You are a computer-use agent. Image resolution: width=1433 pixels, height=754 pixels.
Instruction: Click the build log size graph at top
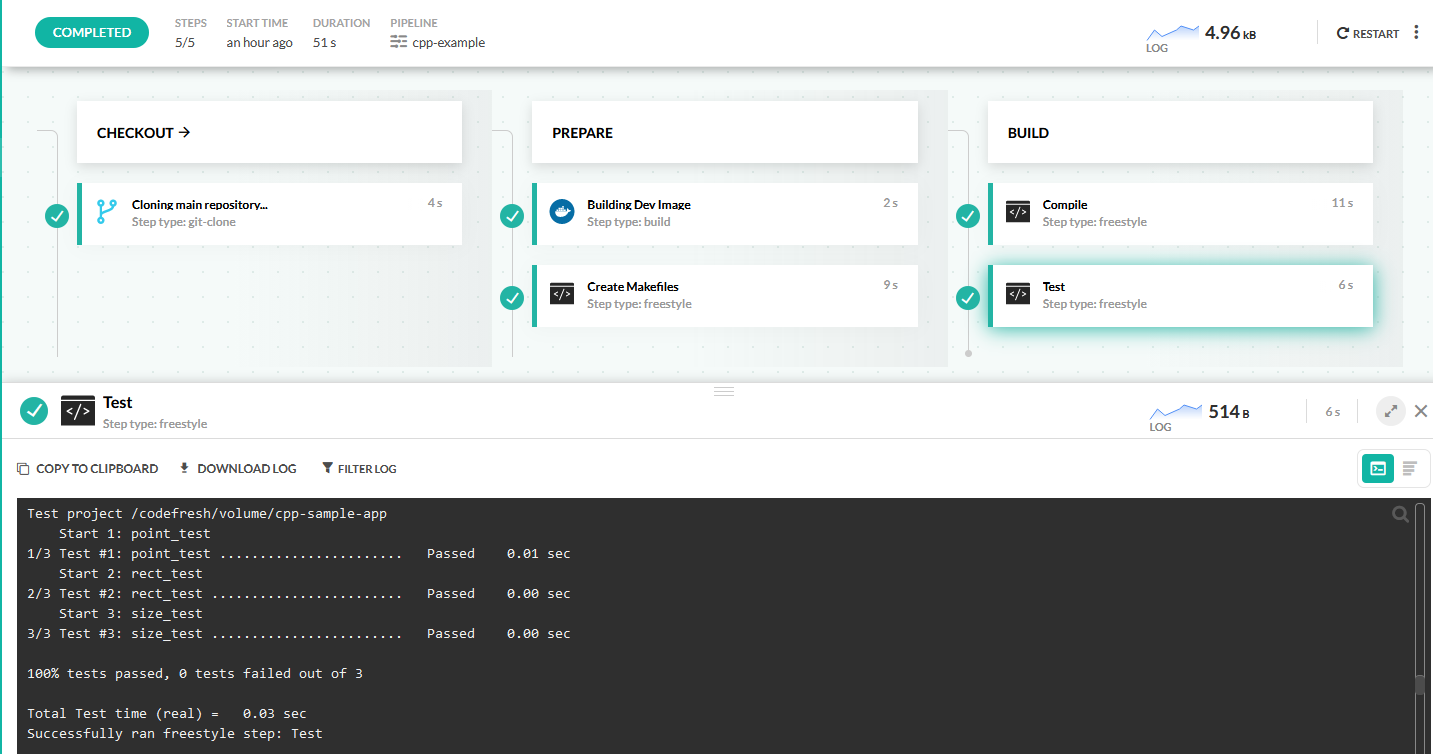click(1172, 35)
